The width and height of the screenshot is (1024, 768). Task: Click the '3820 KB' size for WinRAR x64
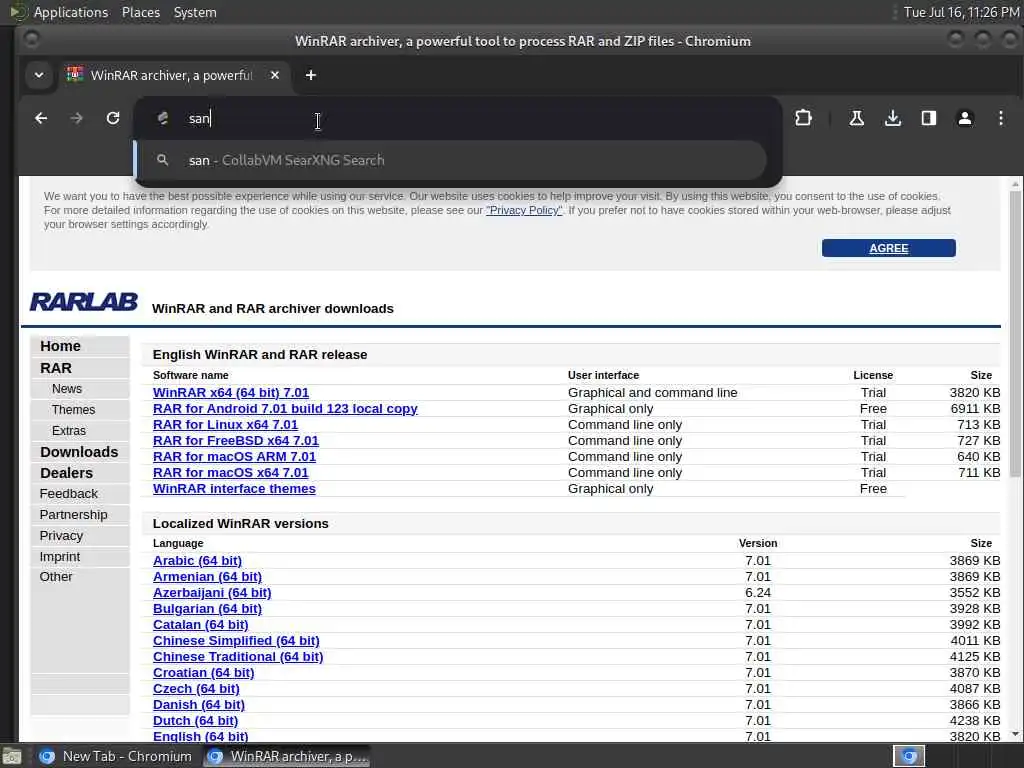[x=974, y=392]
